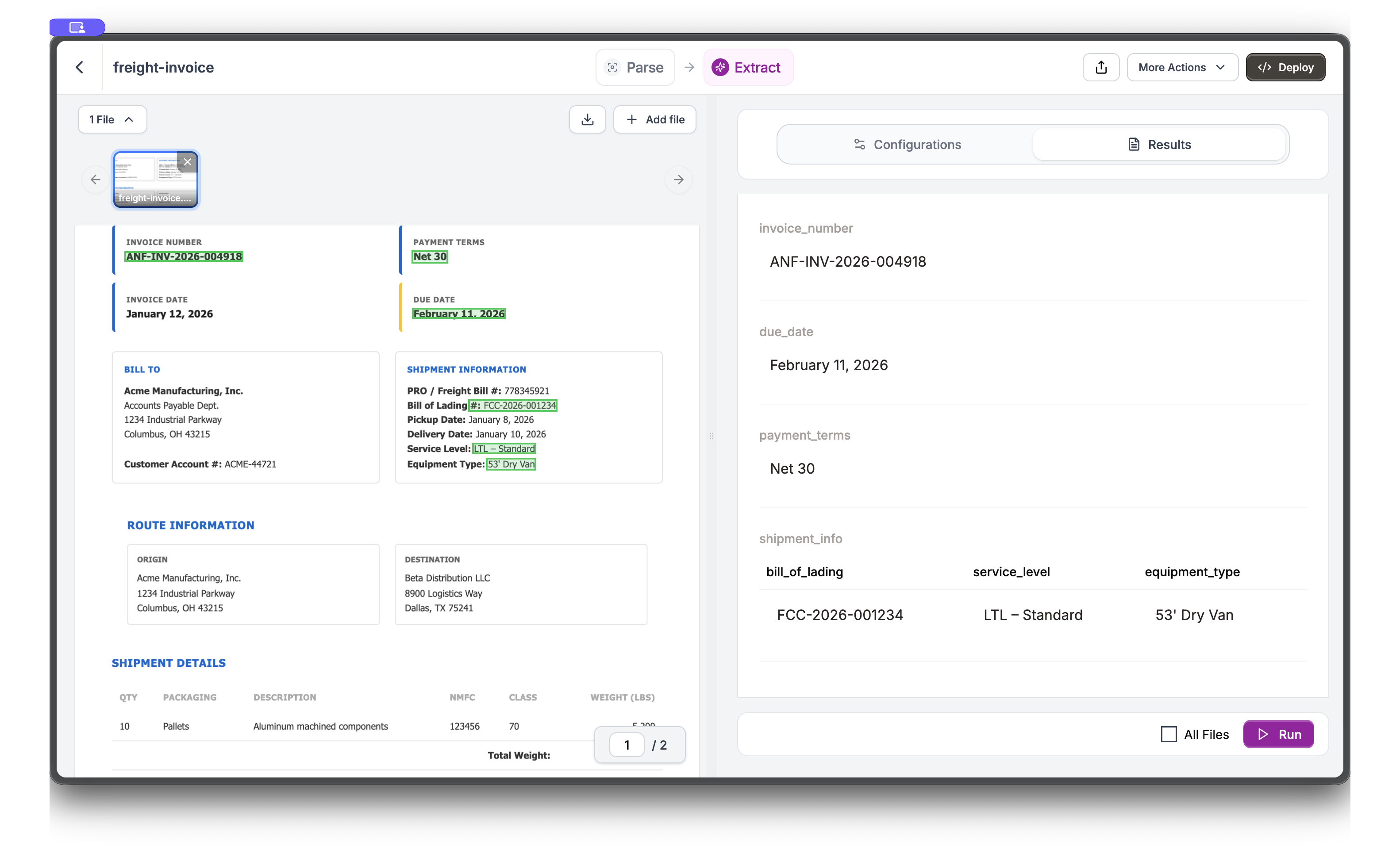Open the More Actions dropdown
This screenshot has height=850, width=1400.
[x=1182, y=68]
